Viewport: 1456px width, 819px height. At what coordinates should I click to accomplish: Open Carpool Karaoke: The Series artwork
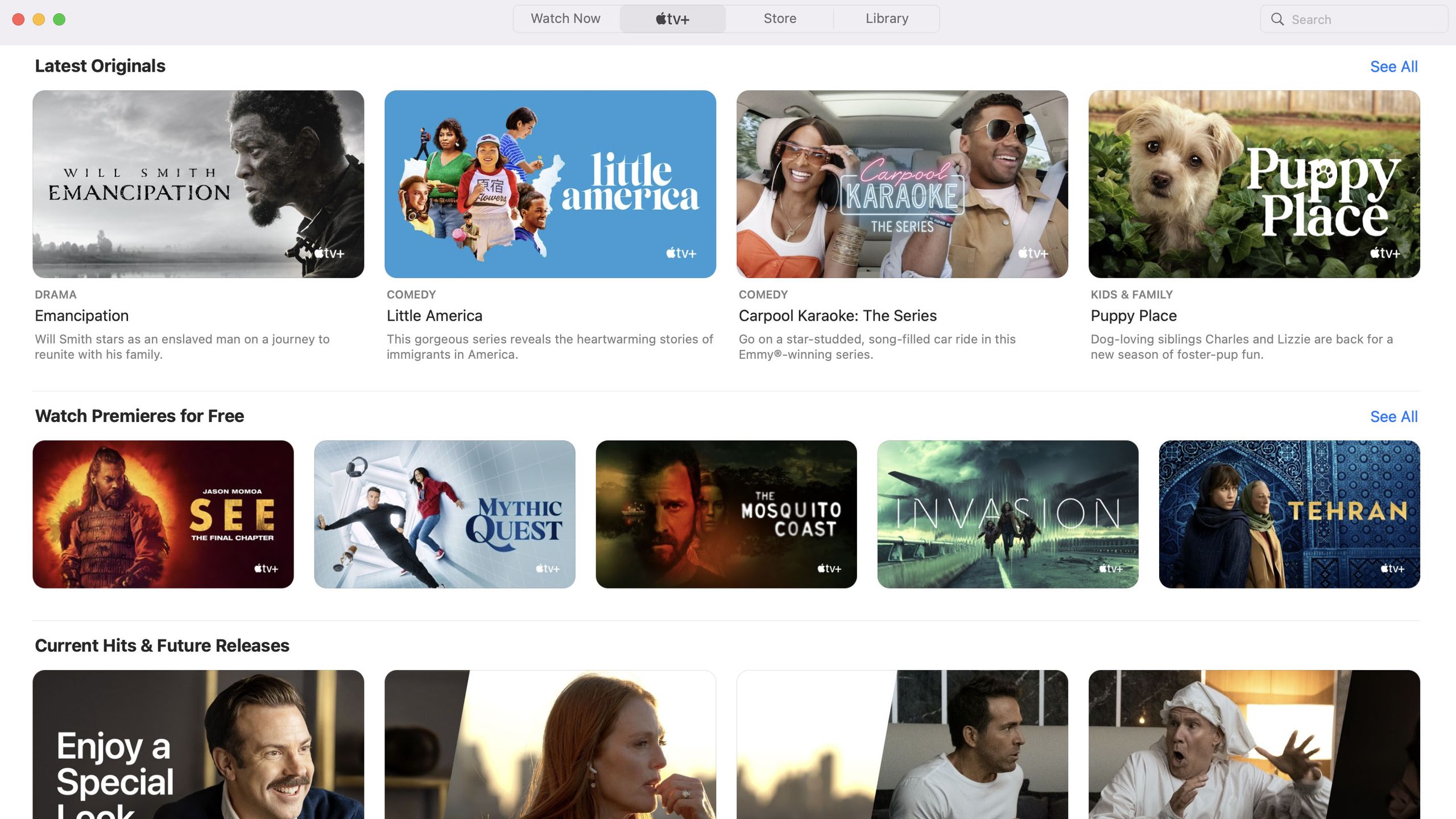pos(902,184)
